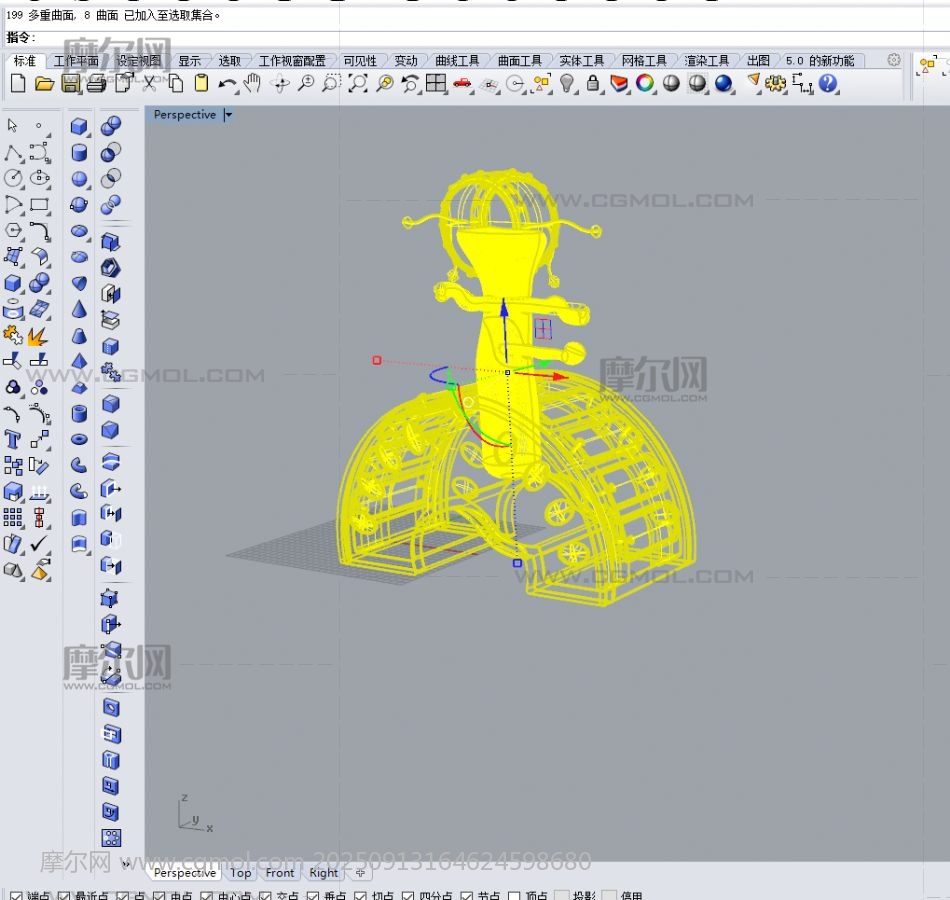950x900 pixels.
Task: Click the light bulb icon
Action: pos(566,83)
